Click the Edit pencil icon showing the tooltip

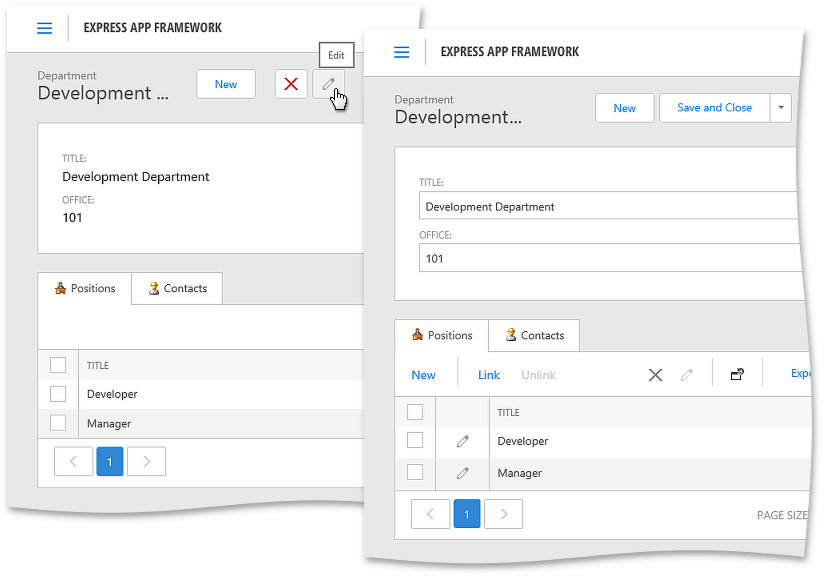coord(328,84)
